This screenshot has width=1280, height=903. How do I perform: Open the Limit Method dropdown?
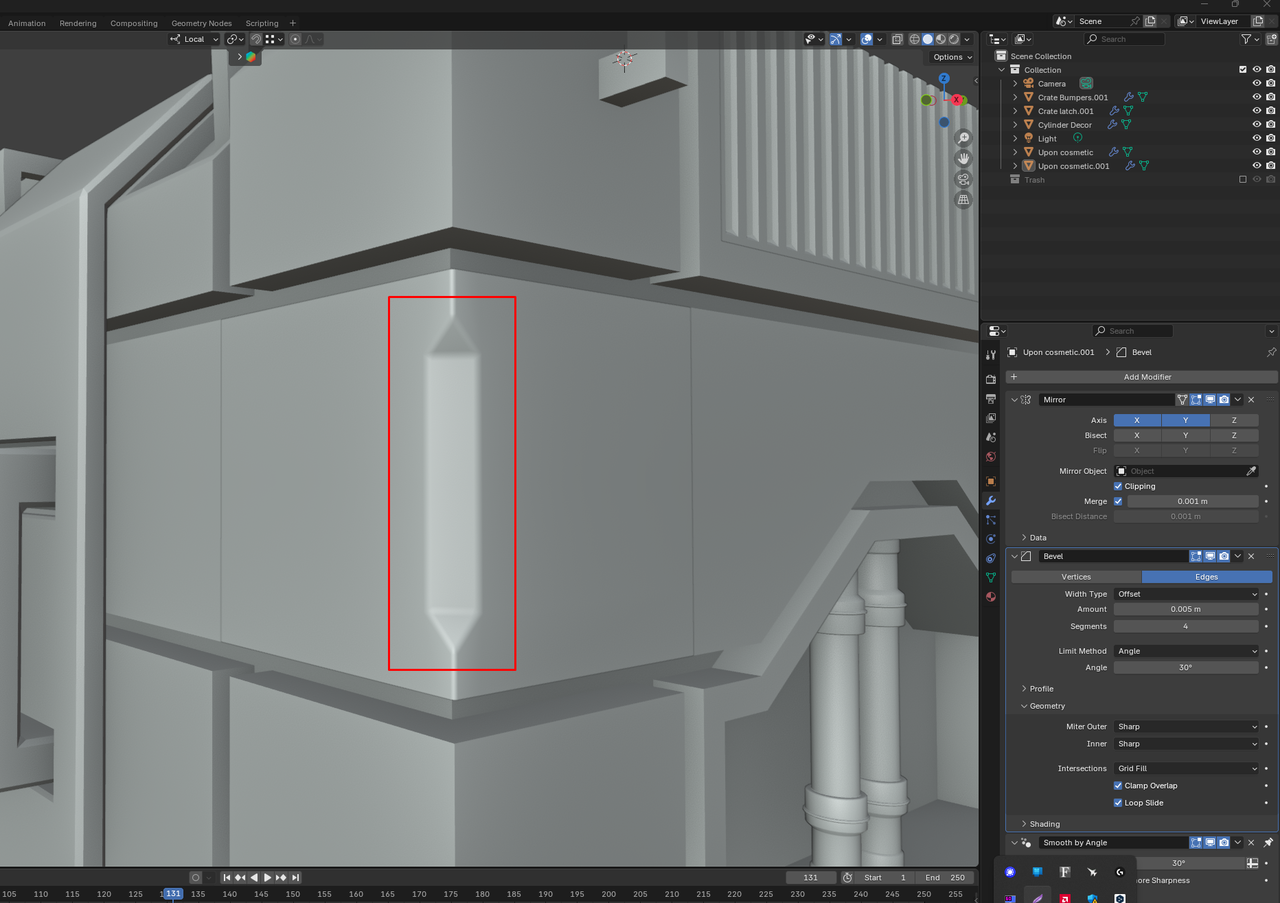[x=1186, y=651]
